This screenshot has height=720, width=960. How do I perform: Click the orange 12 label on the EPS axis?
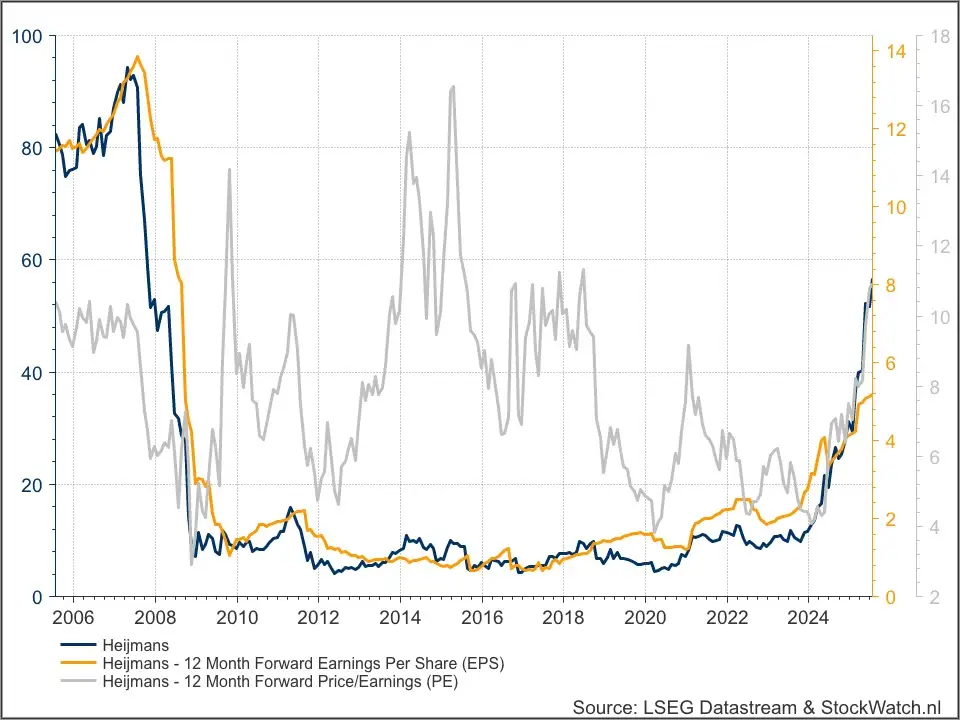click(896, 129)
